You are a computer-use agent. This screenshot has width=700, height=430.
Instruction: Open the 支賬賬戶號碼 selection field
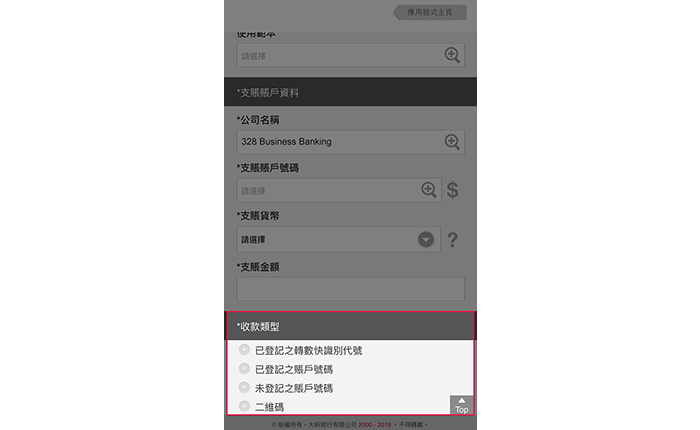[339, 190]
